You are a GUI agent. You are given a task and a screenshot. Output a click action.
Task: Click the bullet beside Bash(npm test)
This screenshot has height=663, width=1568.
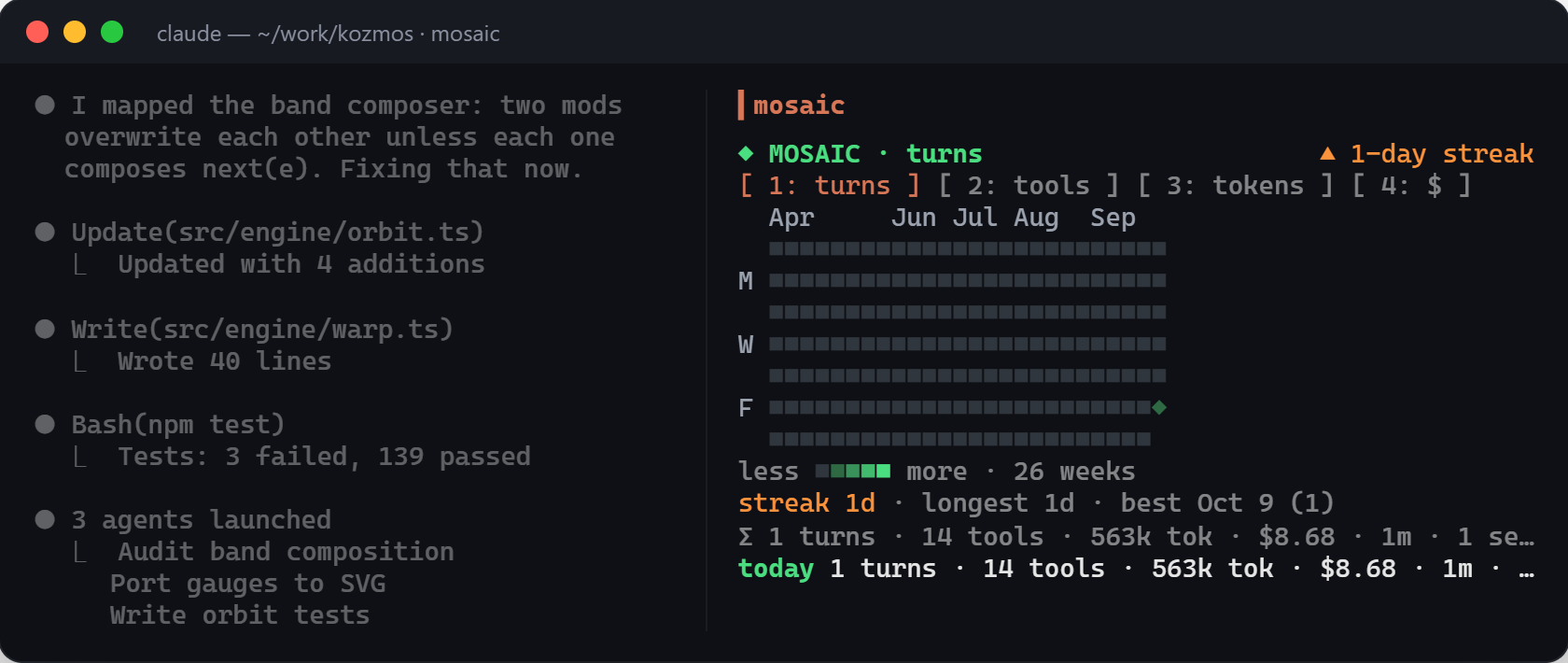click(x=45, y=424)
